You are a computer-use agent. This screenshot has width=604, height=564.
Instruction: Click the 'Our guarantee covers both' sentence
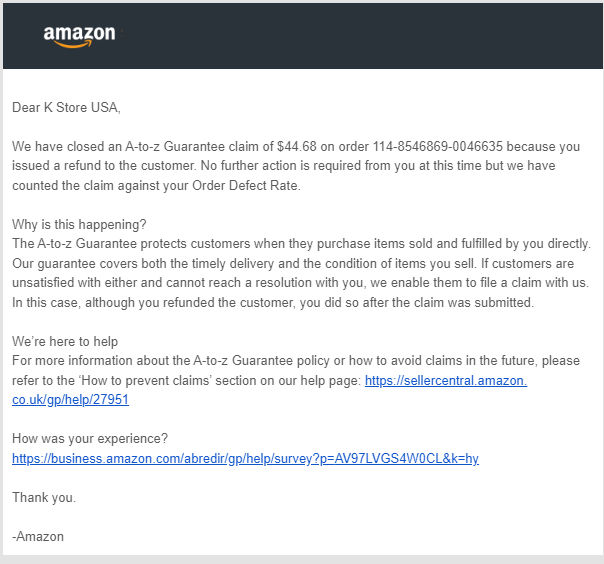pos(245,264)
